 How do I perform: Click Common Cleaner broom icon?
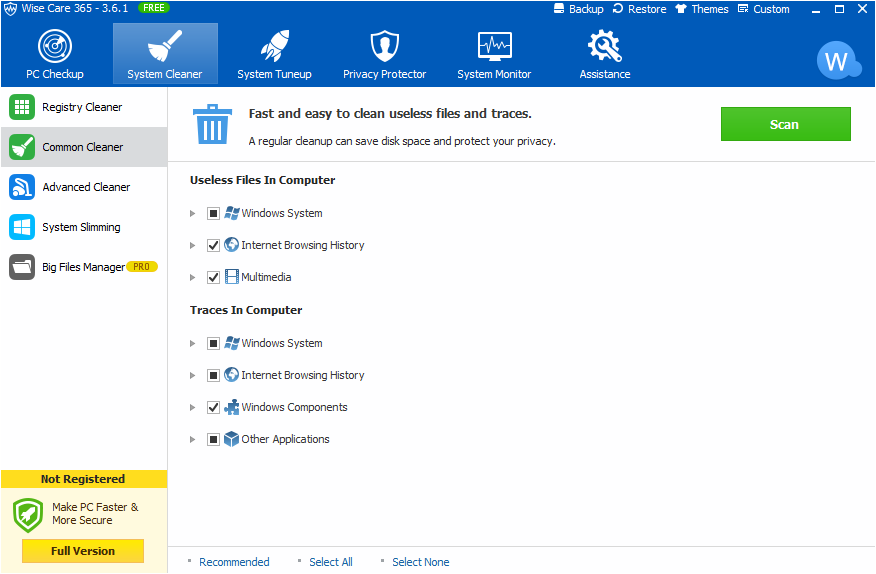click(x=22, y=147)
